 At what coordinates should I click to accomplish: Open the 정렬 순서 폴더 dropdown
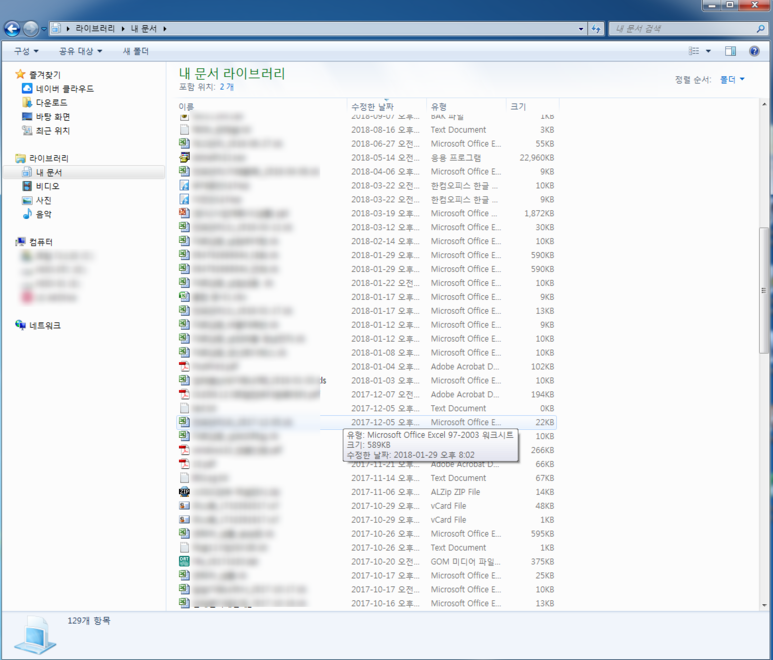pyautogui.click(x=731, y=79)
